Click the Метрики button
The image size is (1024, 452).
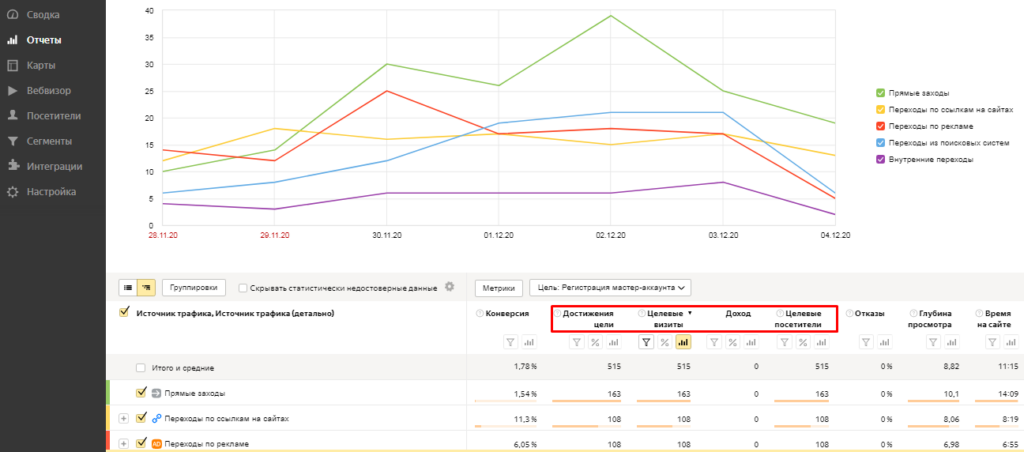coord(498,288)
